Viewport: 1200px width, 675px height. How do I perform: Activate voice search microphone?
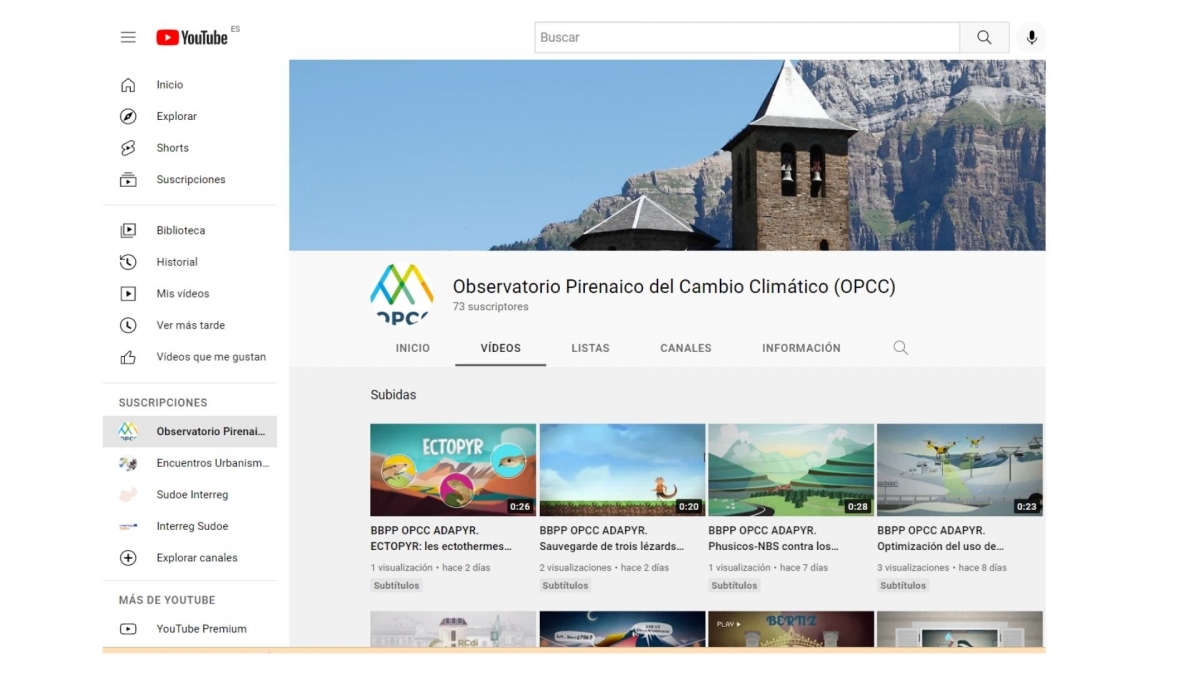click(x=1031, y=37)
